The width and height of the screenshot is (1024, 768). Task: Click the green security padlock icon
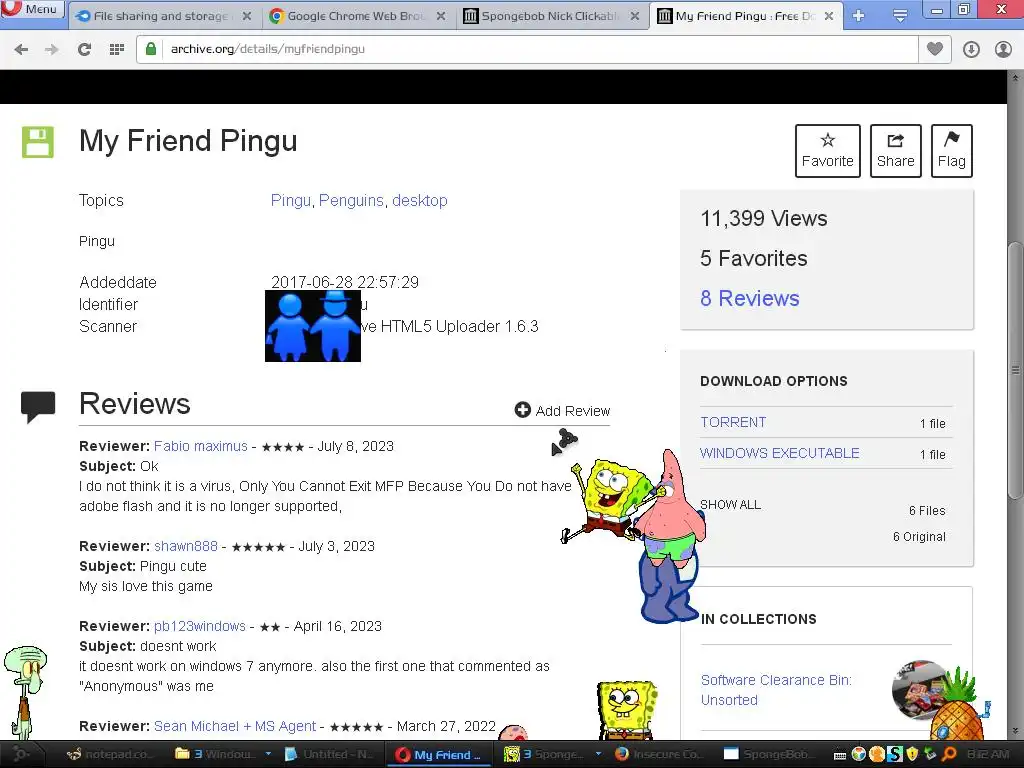tap(151, 49)
